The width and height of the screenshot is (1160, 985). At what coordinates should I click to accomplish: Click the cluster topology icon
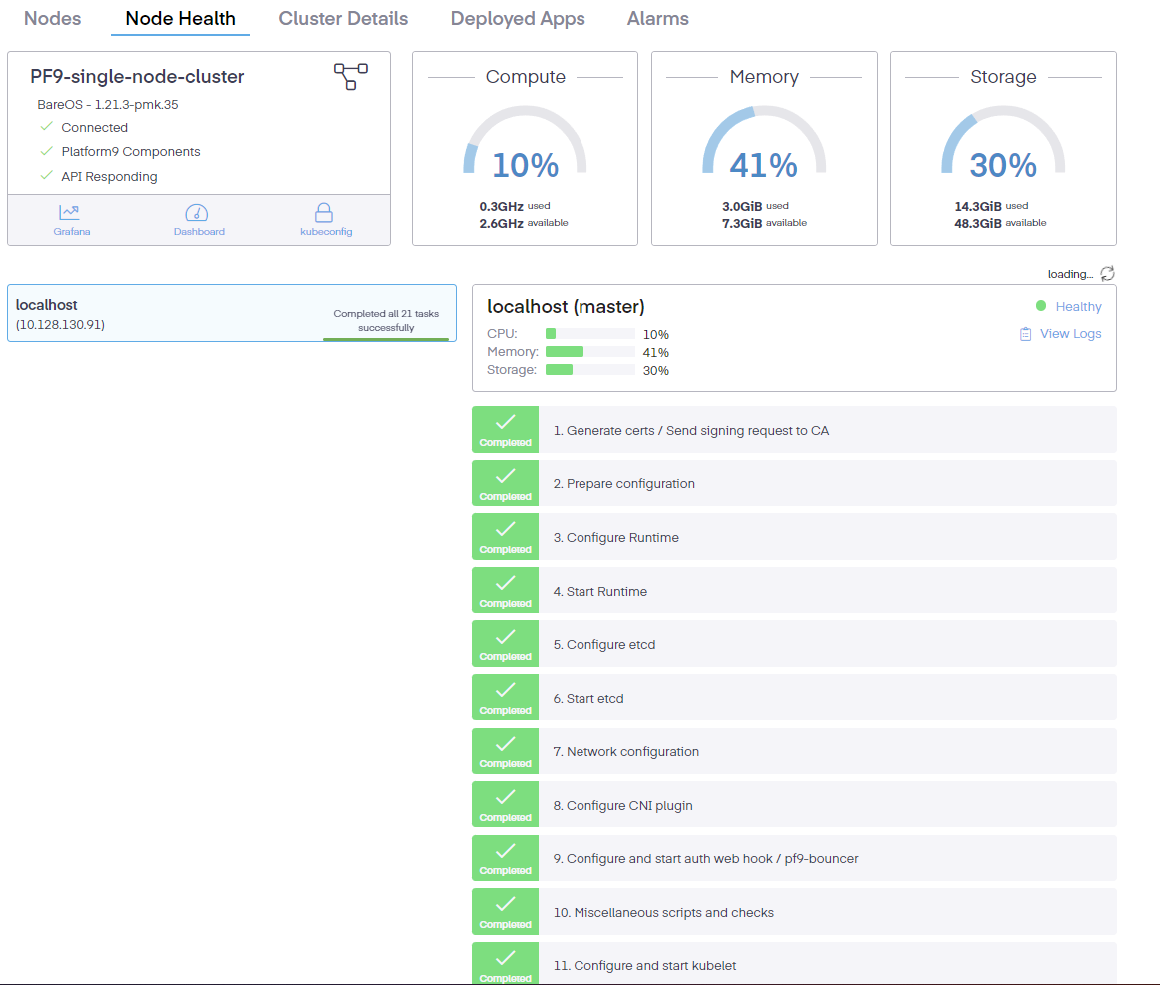point(351,76)
